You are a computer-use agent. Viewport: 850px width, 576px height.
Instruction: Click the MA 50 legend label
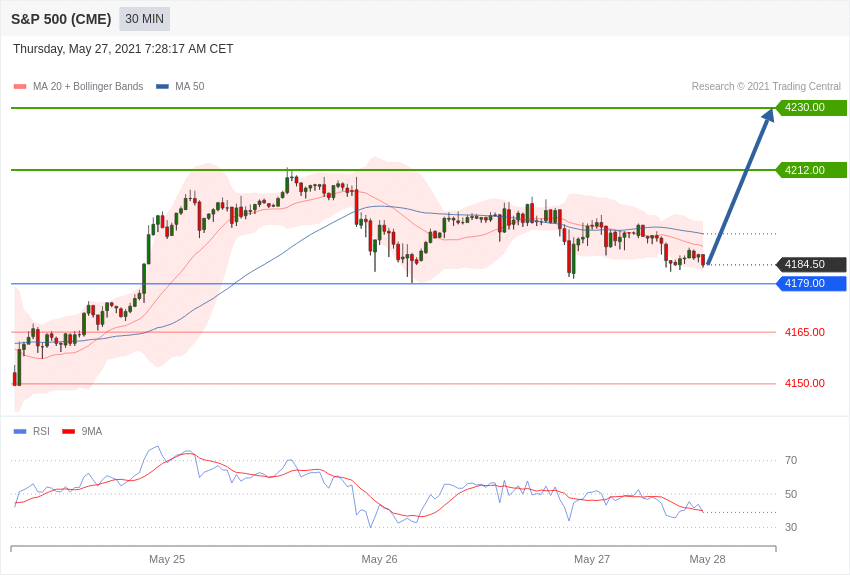(190, 86)
